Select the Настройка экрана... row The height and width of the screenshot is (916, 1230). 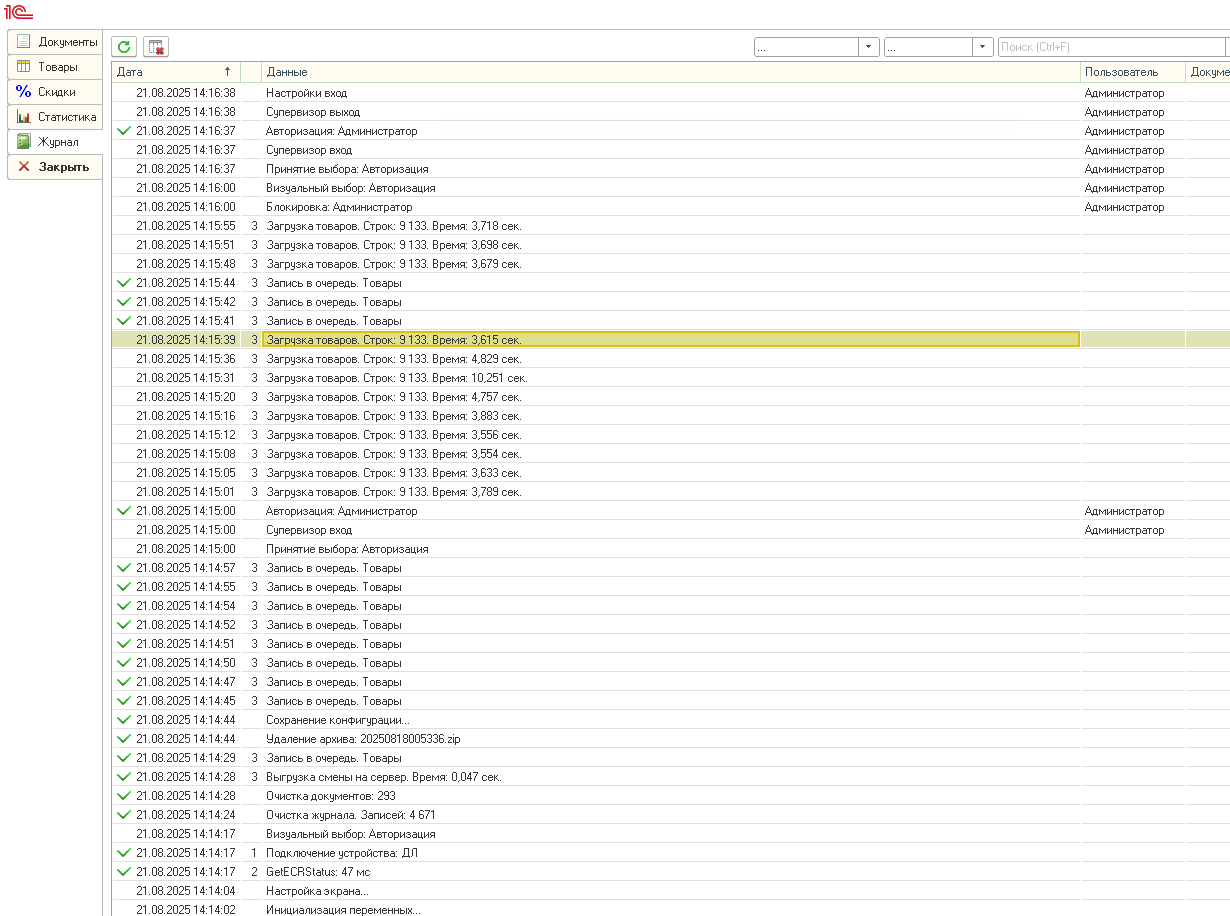pyautogui.click(x=670, y=891)
